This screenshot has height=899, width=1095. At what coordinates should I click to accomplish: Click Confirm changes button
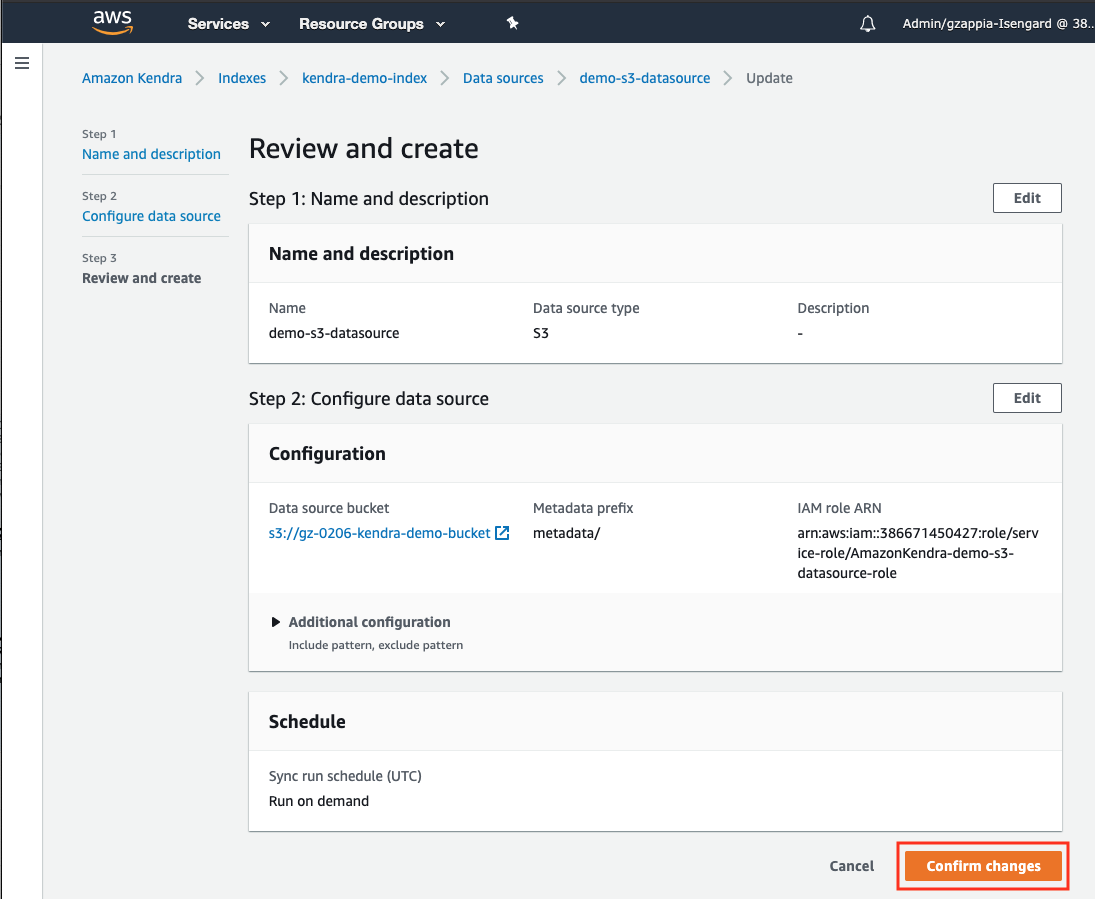pyautogui.click(x=983, y=866)
